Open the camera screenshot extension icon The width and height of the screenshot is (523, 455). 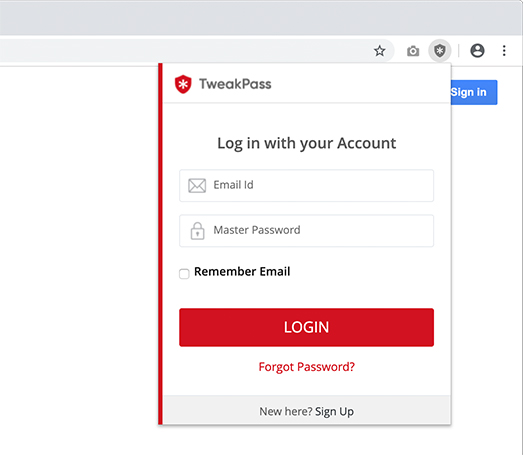click(413, 51)
